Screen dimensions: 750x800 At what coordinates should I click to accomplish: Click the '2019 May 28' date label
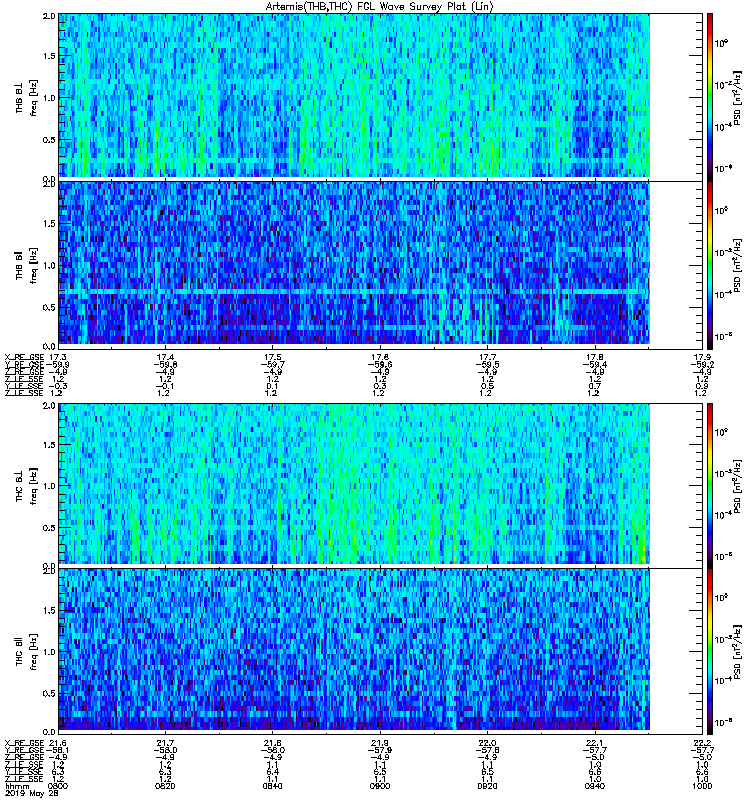[x=32, y=794]
